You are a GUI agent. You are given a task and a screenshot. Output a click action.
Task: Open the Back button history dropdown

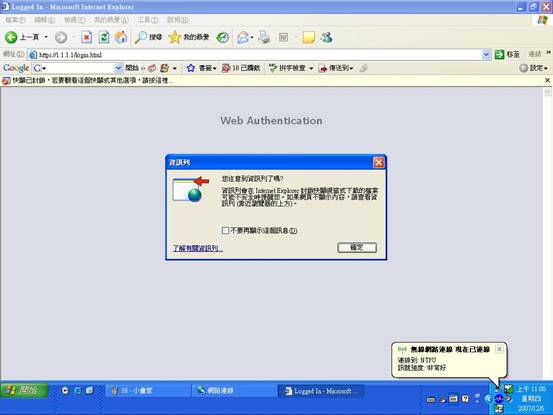pyautogui.click(x=46, y=37)
